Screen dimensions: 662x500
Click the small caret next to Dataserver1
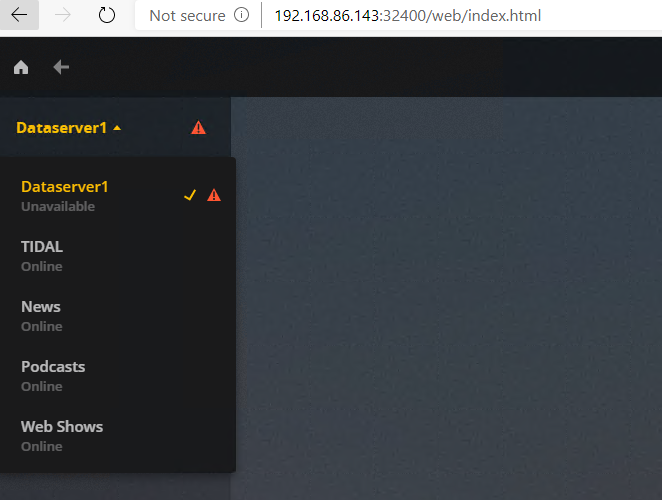click(117, 128)
